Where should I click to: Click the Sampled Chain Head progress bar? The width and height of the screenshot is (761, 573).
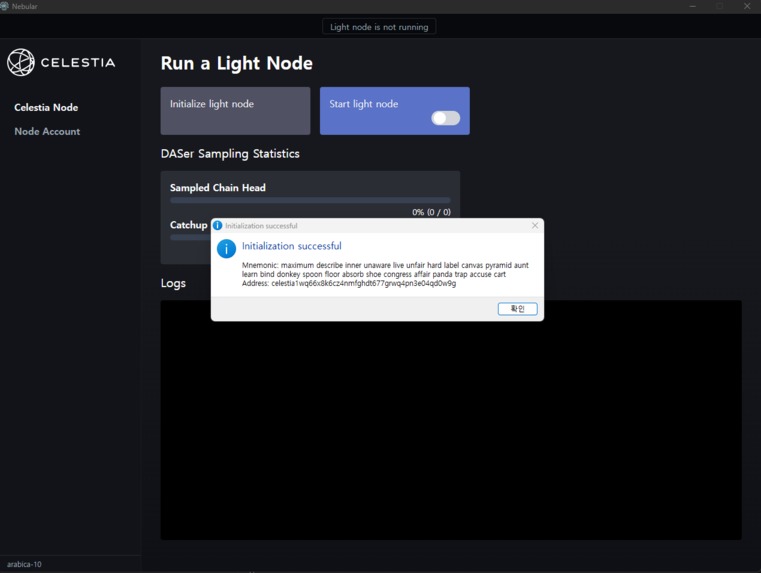[x=310, y=200]
